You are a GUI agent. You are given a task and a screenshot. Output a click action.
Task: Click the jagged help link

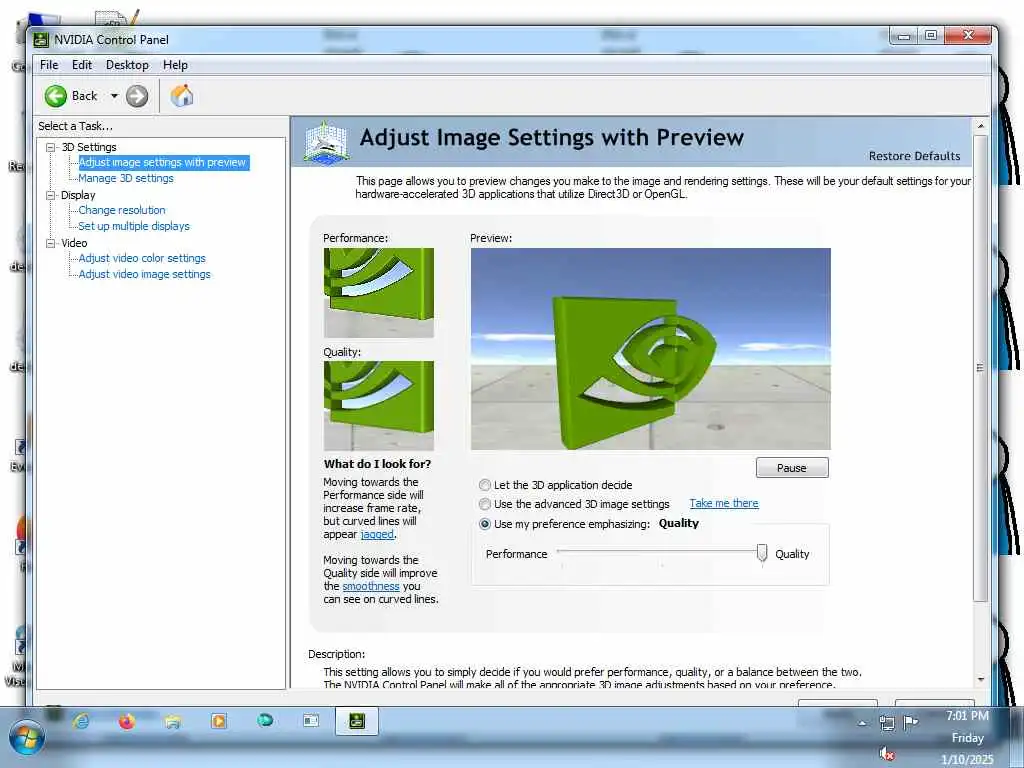377,534
